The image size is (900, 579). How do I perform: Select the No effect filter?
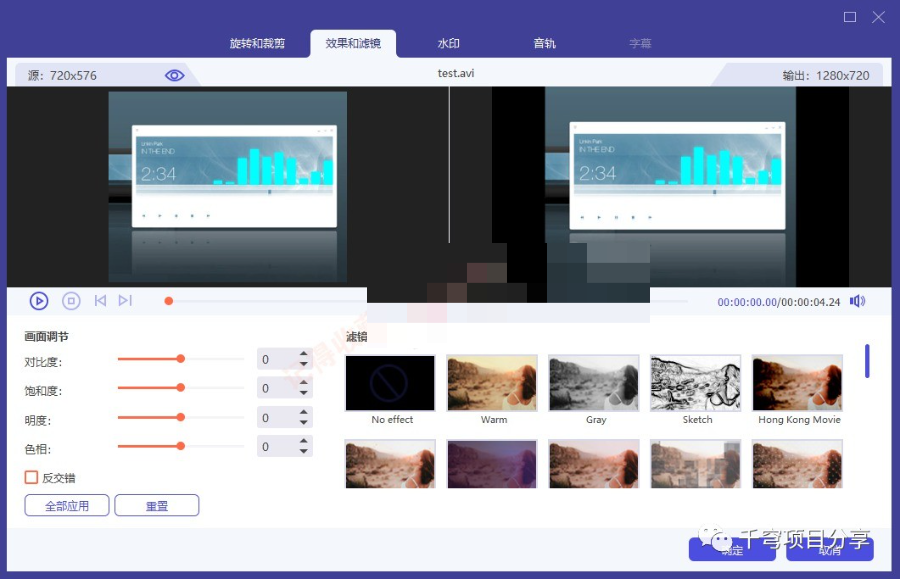point(391,383)
